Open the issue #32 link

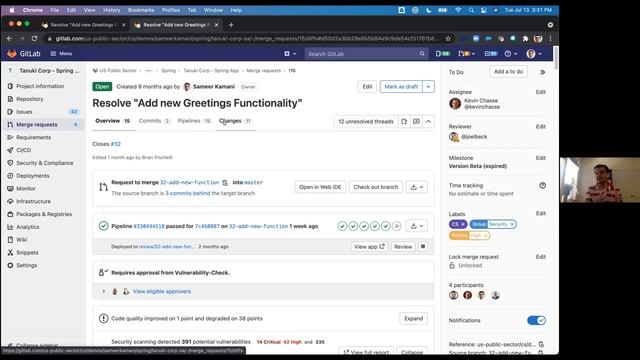116,144
